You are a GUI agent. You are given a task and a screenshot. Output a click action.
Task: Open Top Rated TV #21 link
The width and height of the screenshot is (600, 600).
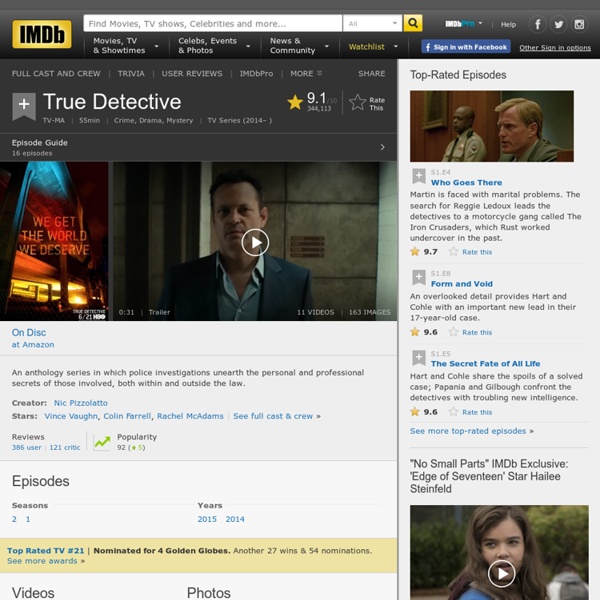click(x=46, y=551)
